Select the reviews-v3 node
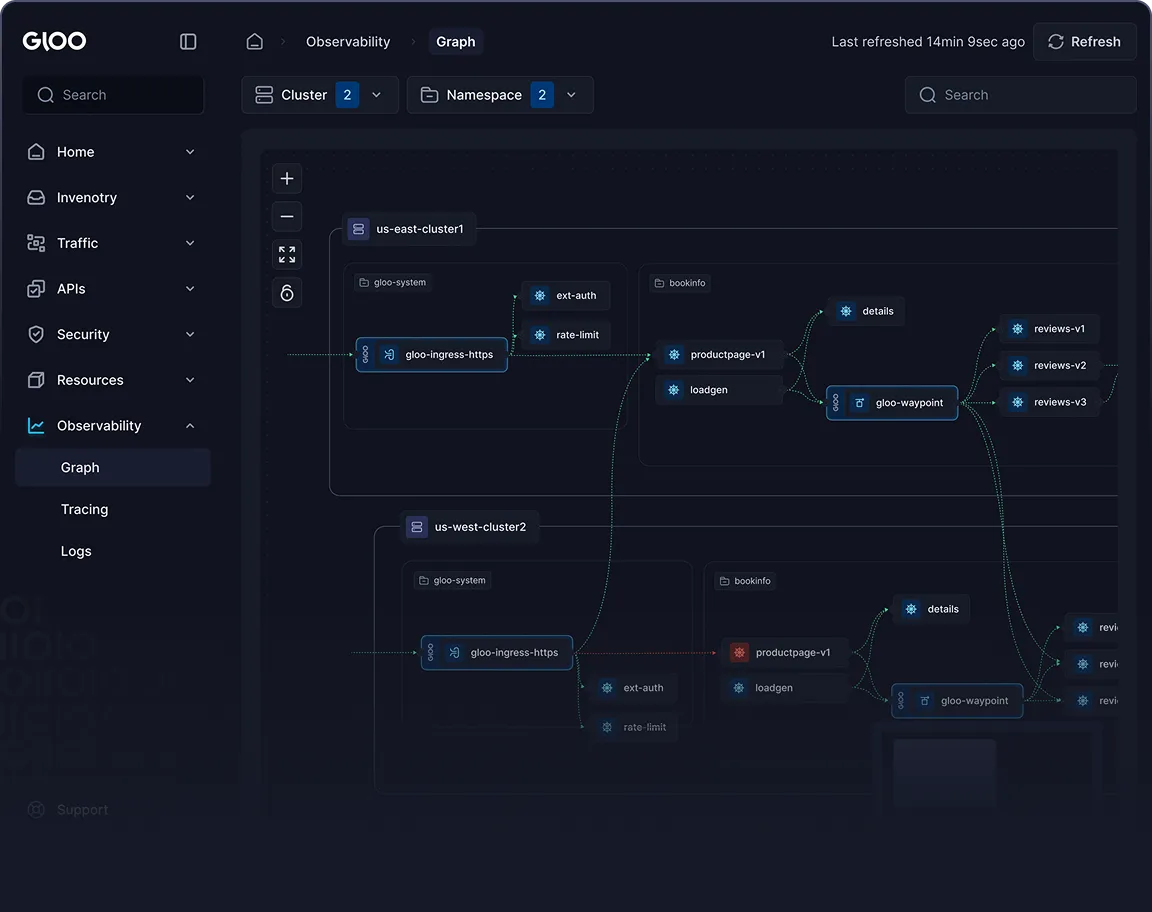This screenshot has width=1152, height=912. coord(1049,403)
